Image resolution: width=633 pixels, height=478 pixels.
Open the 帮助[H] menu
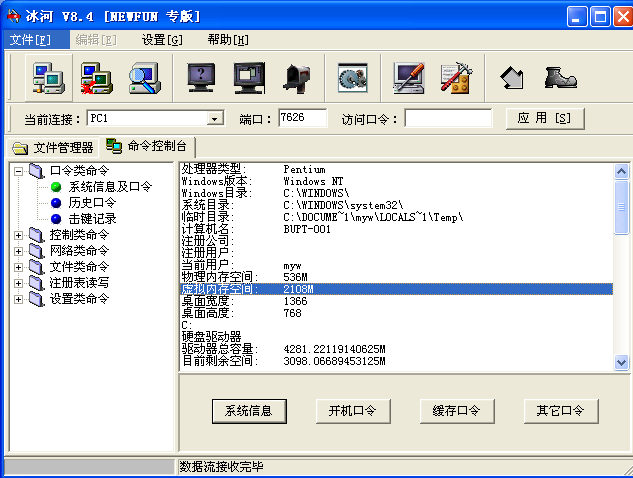coord(228,40)
